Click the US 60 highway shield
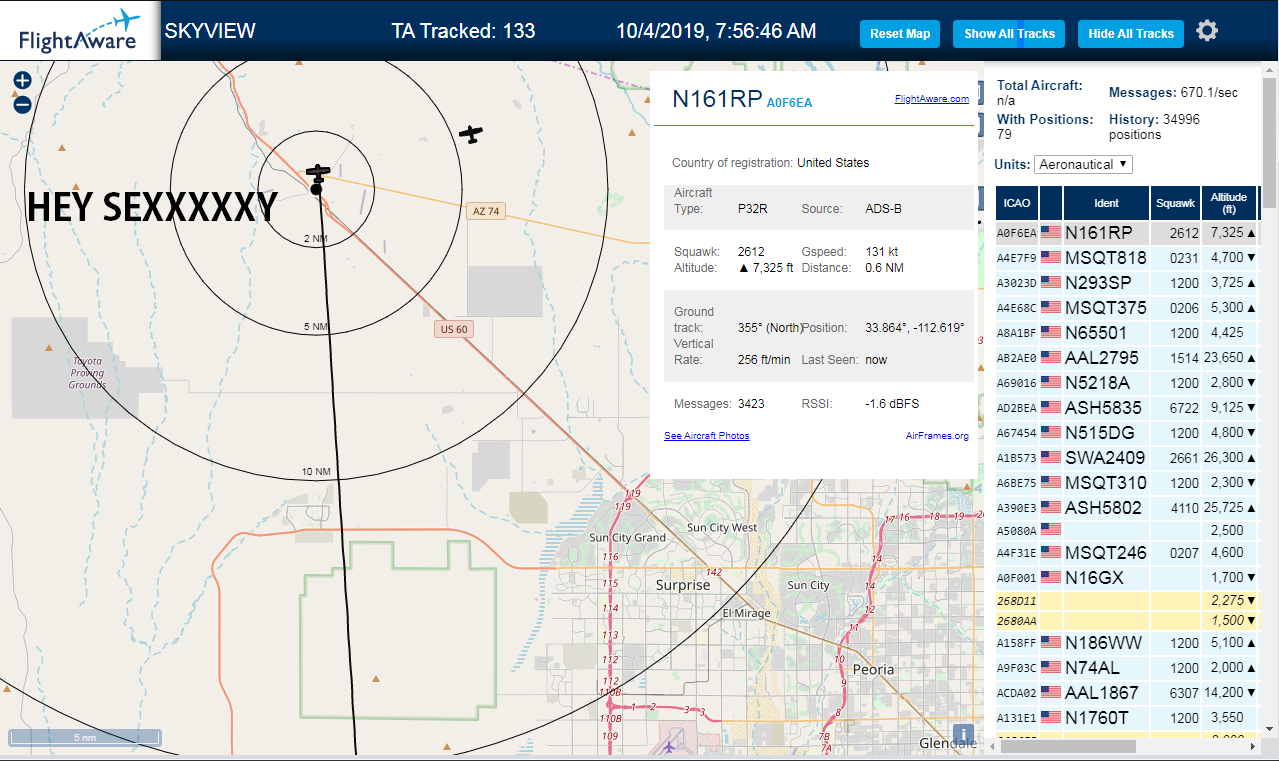Viewport: 1279px width, 761px height. click(x=454, y=329)
